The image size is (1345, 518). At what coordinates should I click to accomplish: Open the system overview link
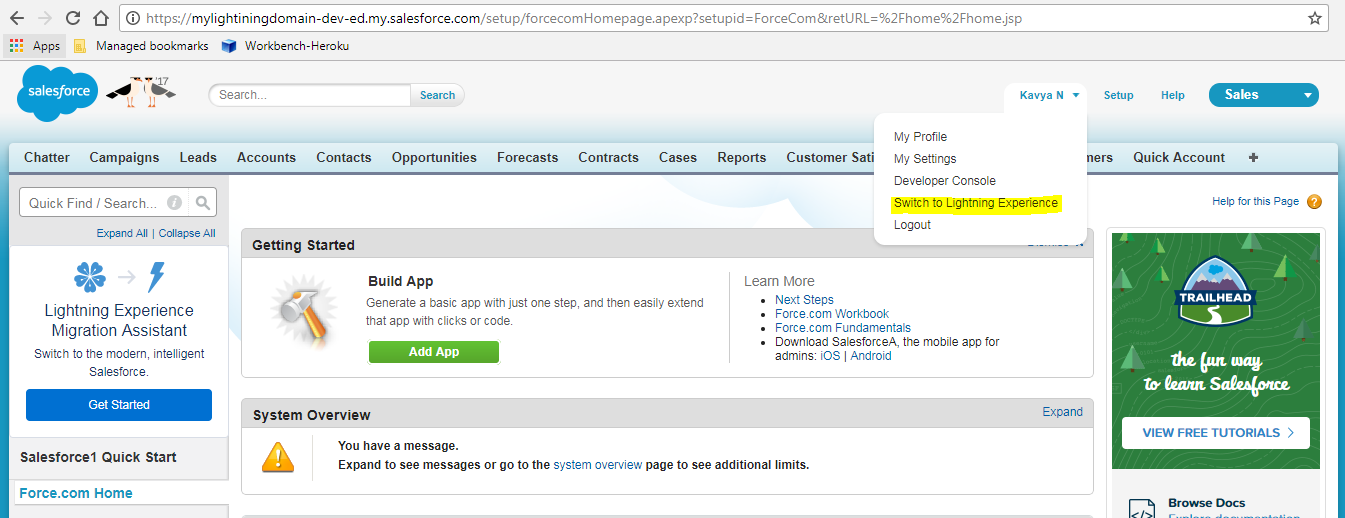point(598,465)
